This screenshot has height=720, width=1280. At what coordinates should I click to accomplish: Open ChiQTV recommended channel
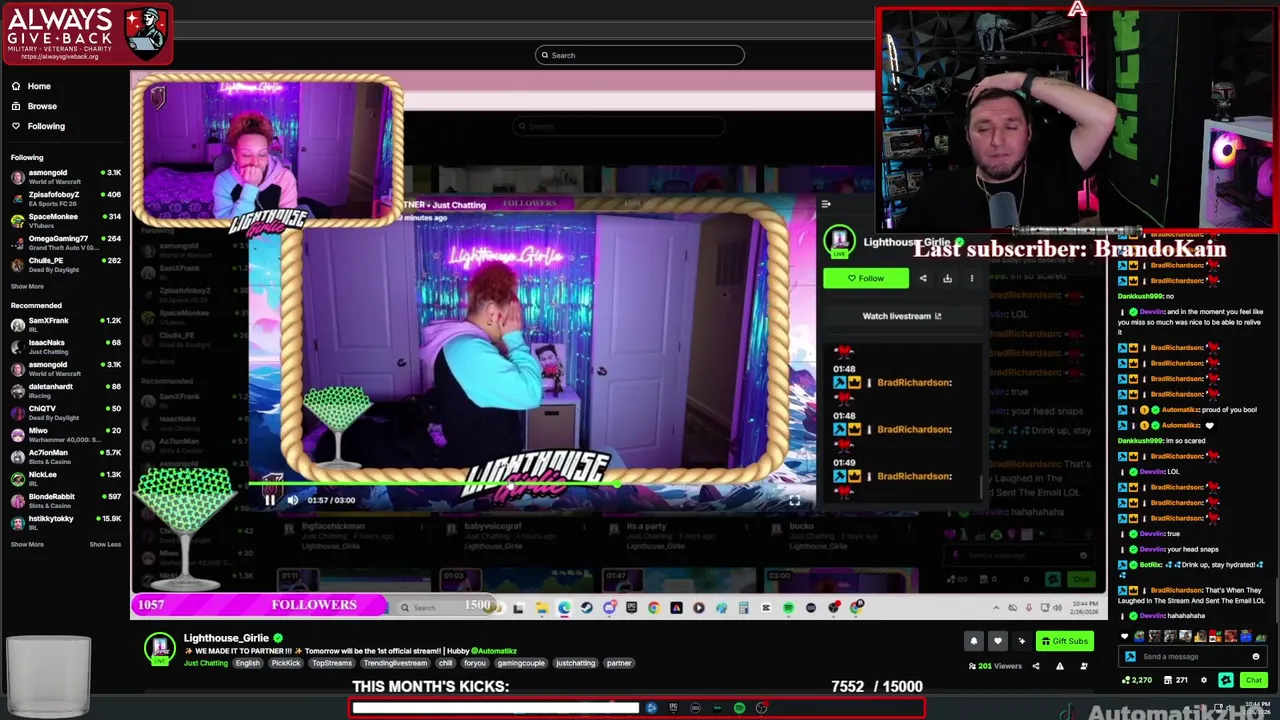tap(65, 413)
